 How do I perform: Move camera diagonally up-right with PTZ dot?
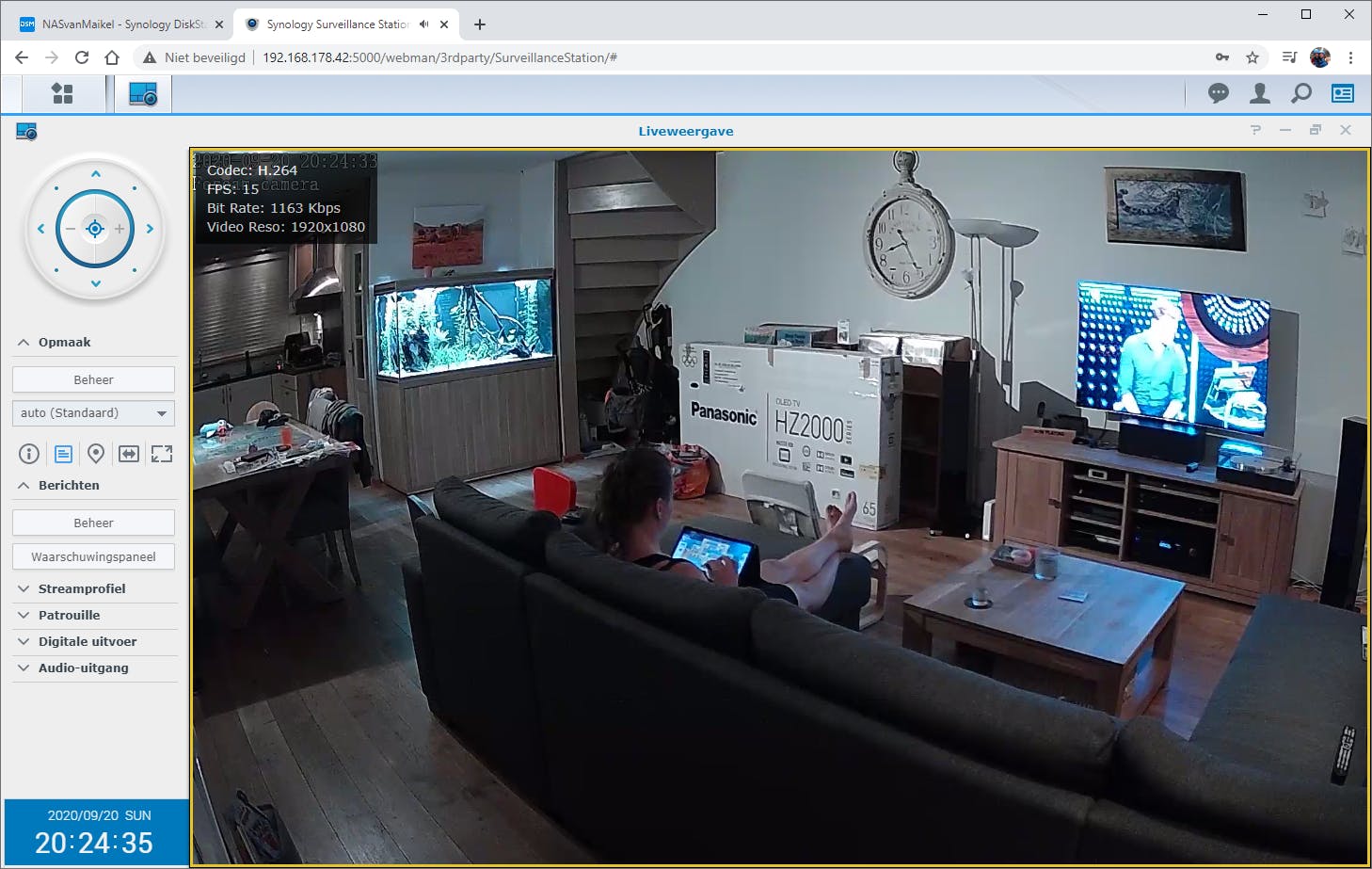tap(135, 188)
